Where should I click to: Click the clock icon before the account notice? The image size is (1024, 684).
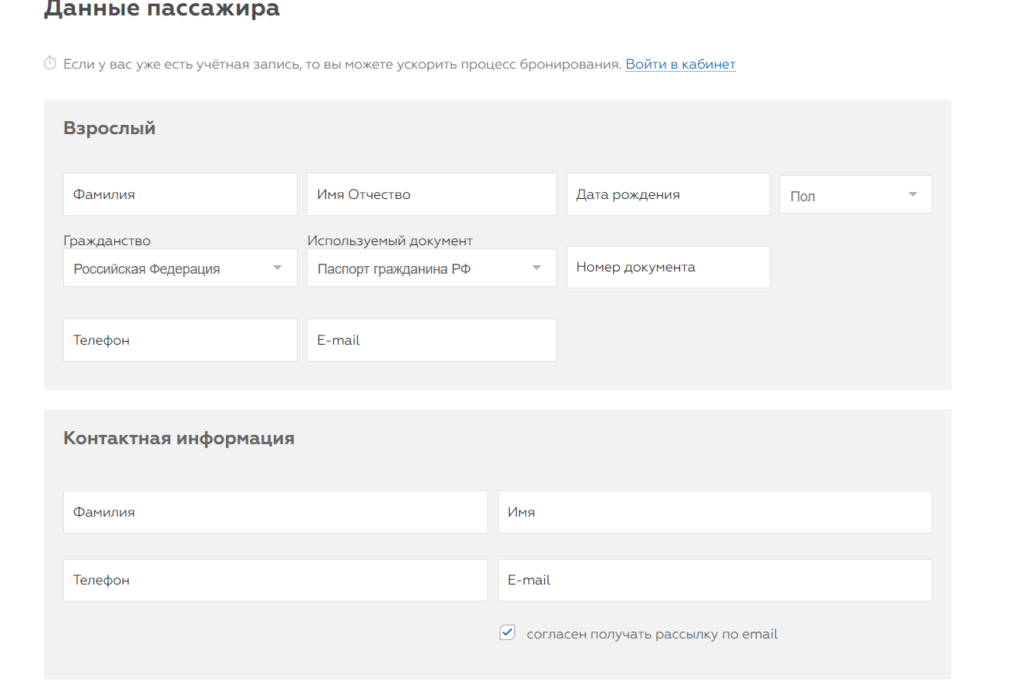[x=50, y=64]
